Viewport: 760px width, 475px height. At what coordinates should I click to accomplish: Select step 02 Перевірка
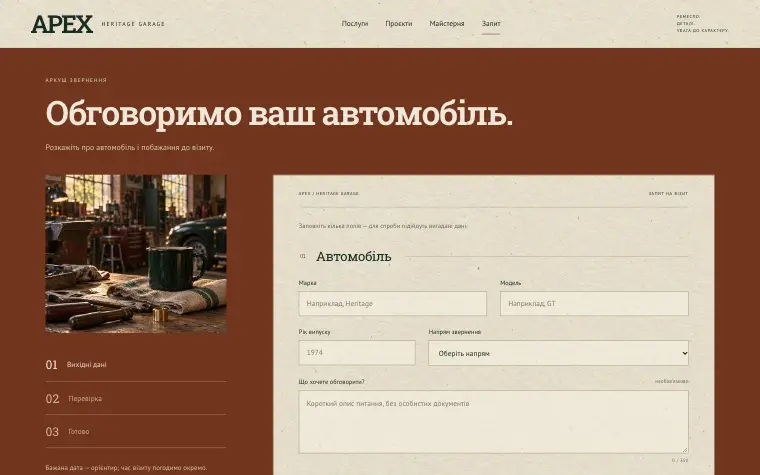click(136, 398)
